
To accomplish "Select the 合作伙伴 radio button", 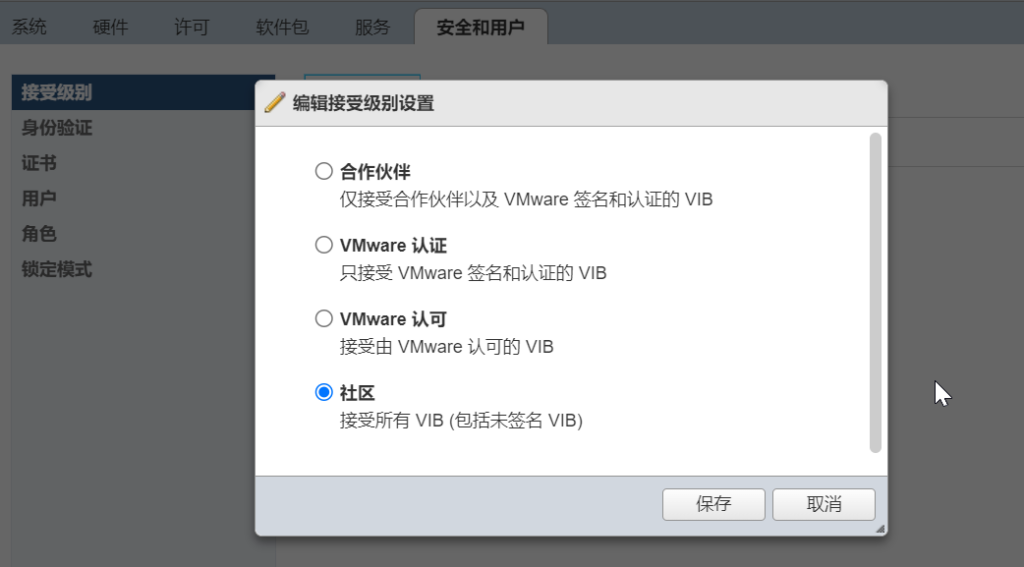I will click(x=324, y=171).
